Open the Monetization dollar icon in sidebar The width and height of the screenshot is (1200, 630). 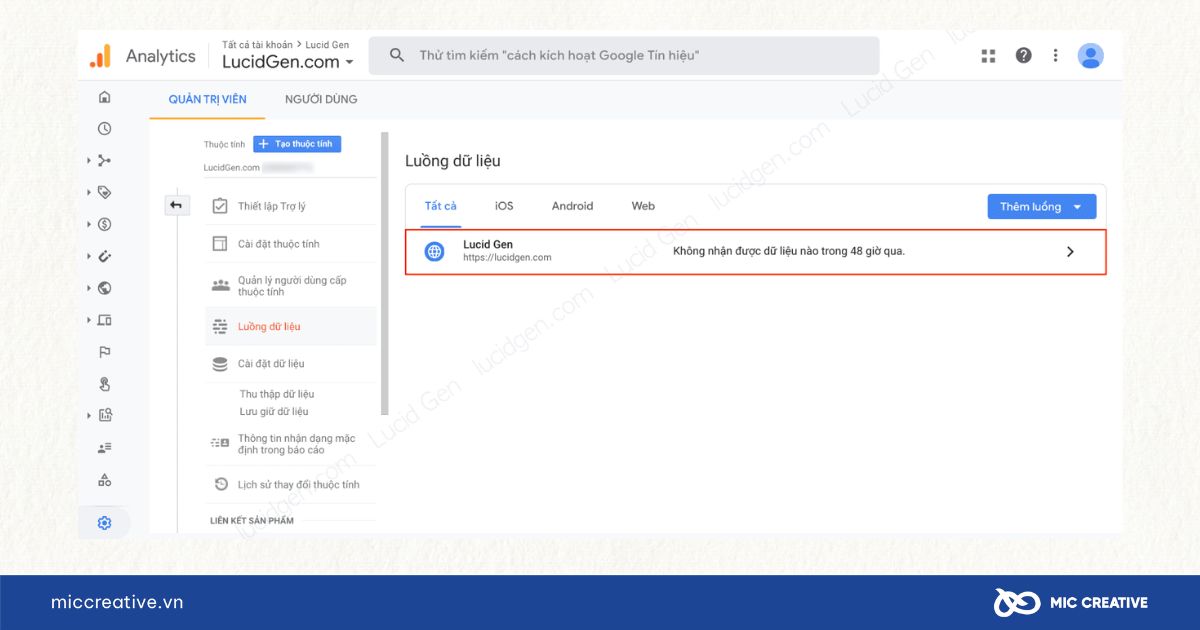[104, 224]
